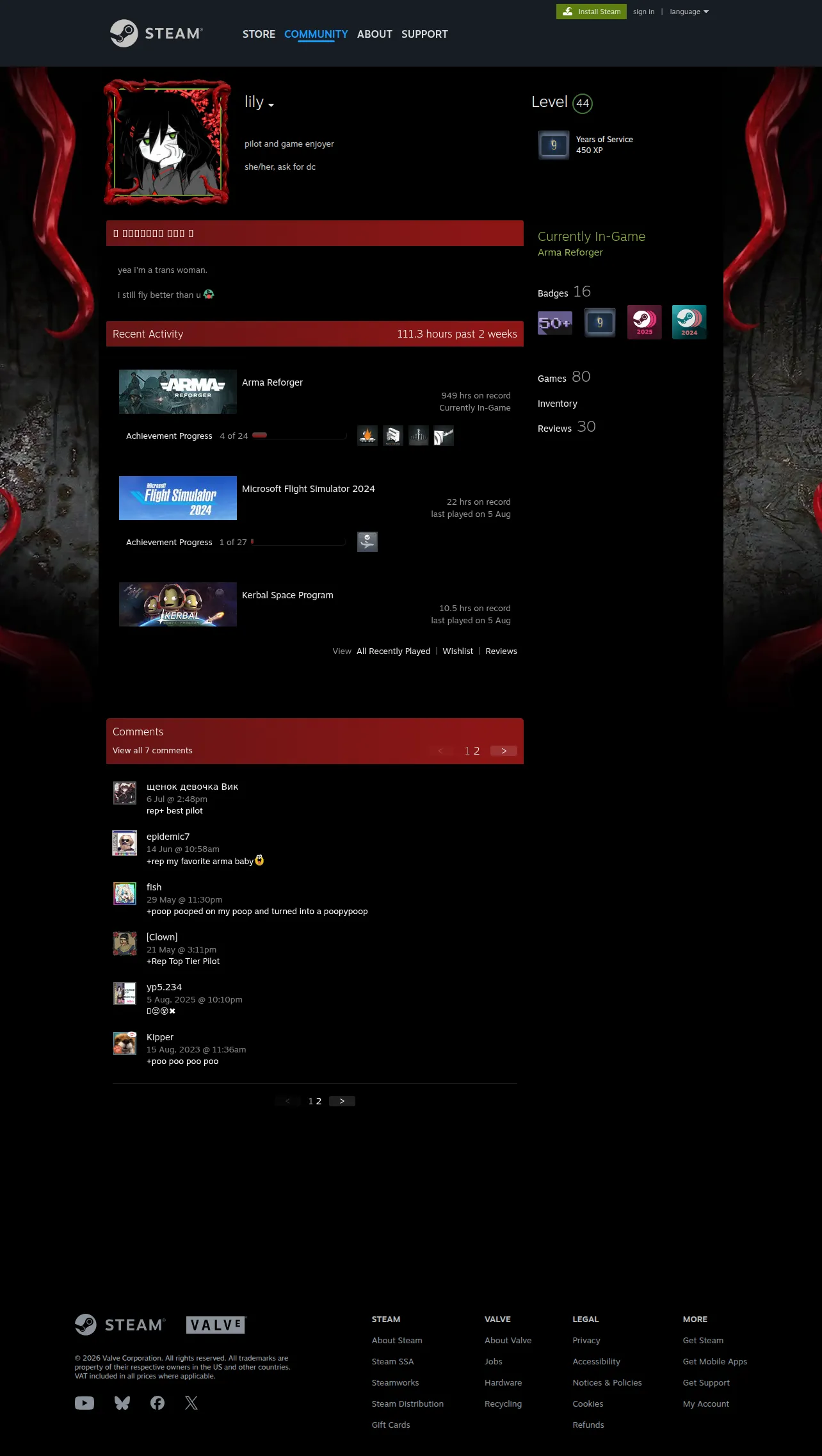Screen dimensions: 822x1456
Task: Open the View all 7 comments link
Action: (x=152, y=750)
